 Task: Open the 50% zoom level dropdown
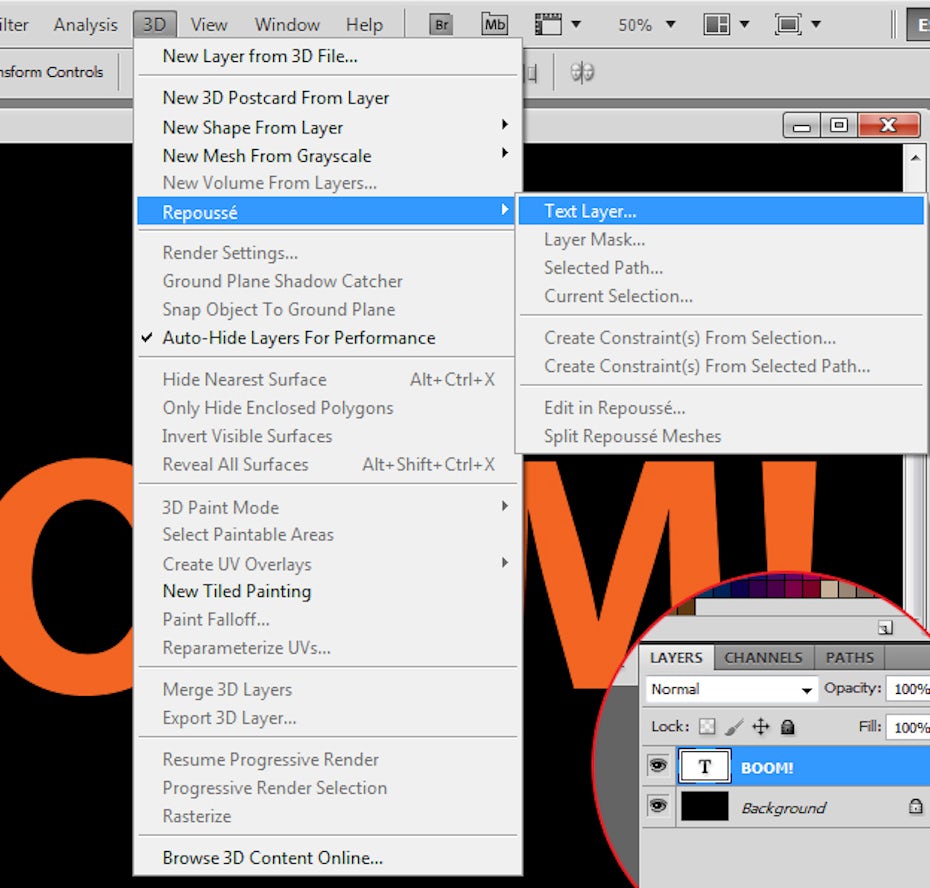tap(646, 25)
